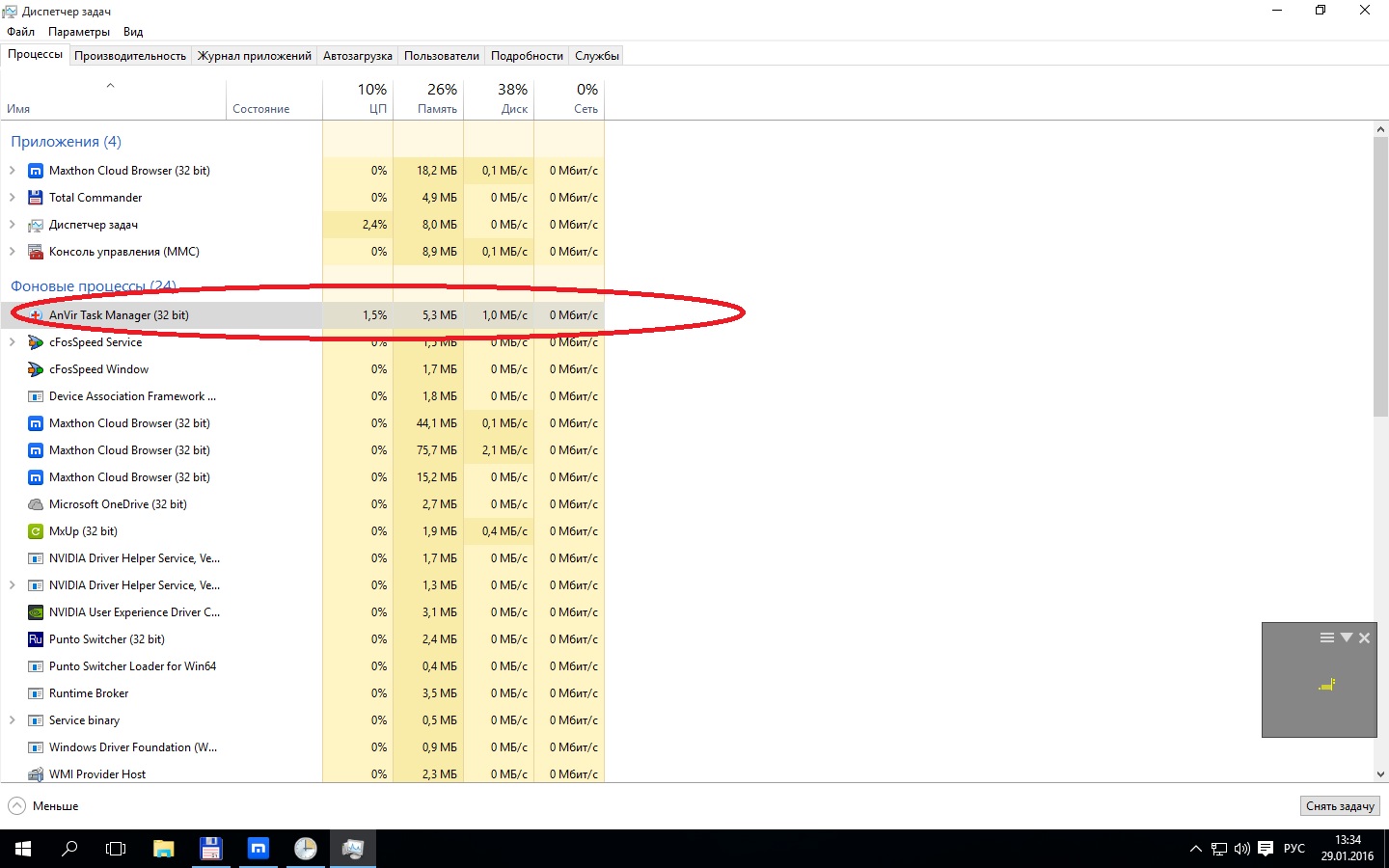
Task: Click the Консоль управления (MMC) icon
Action: coord(36,252)
